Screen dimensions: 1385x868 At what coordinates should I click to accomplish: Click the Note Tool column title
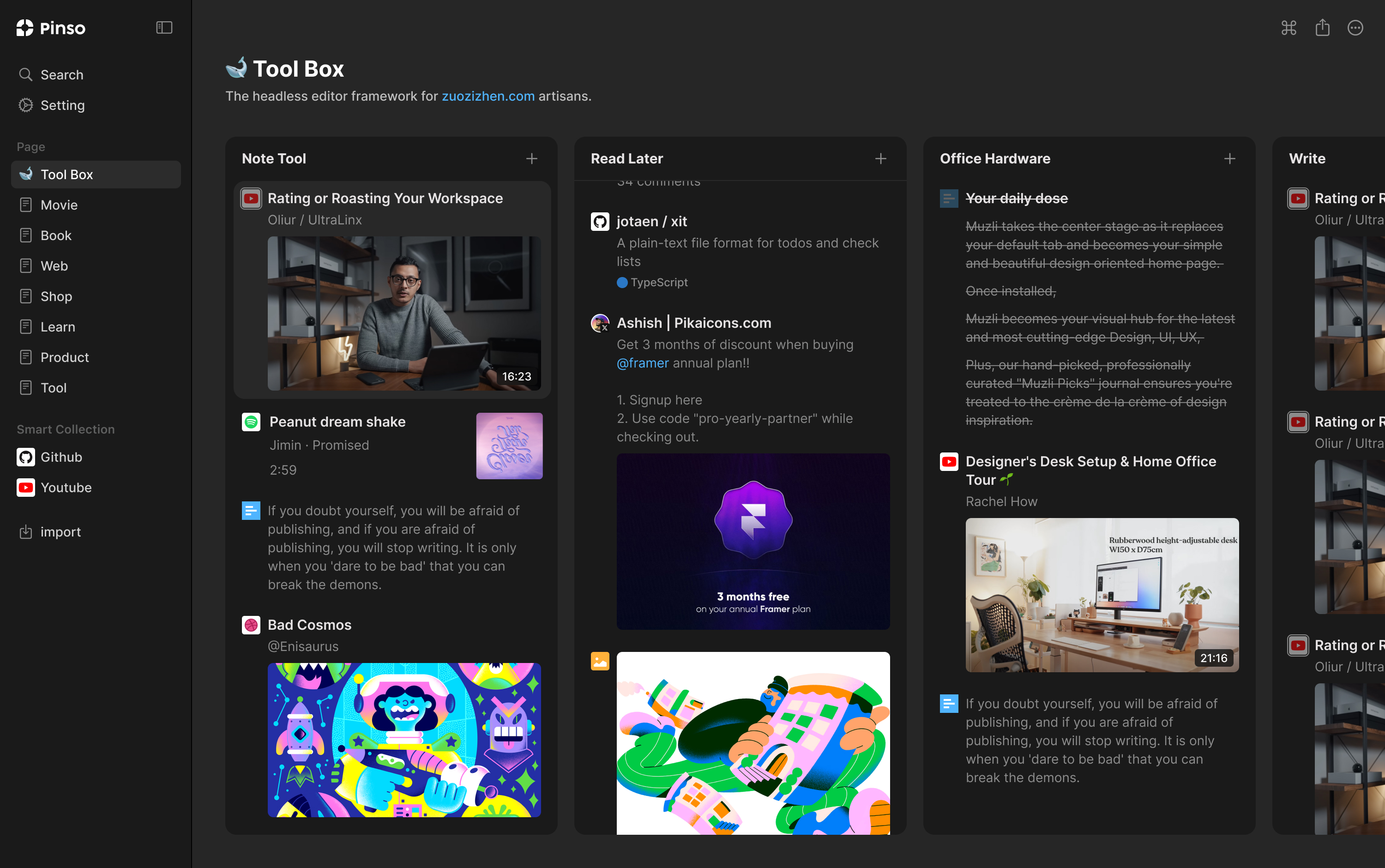pos(274,158)
